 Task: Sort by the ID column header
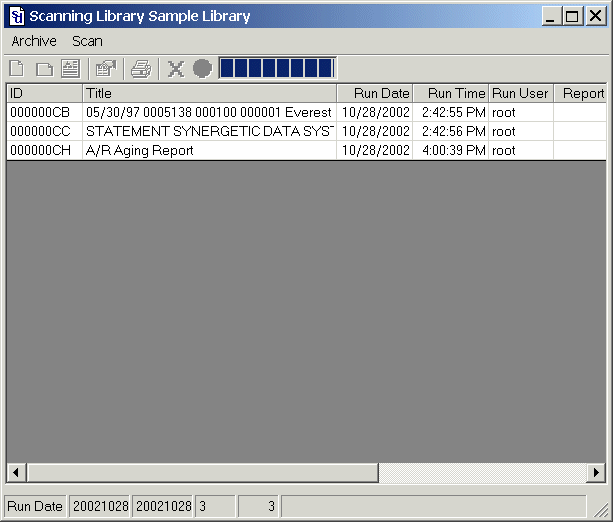pos(44,93)
